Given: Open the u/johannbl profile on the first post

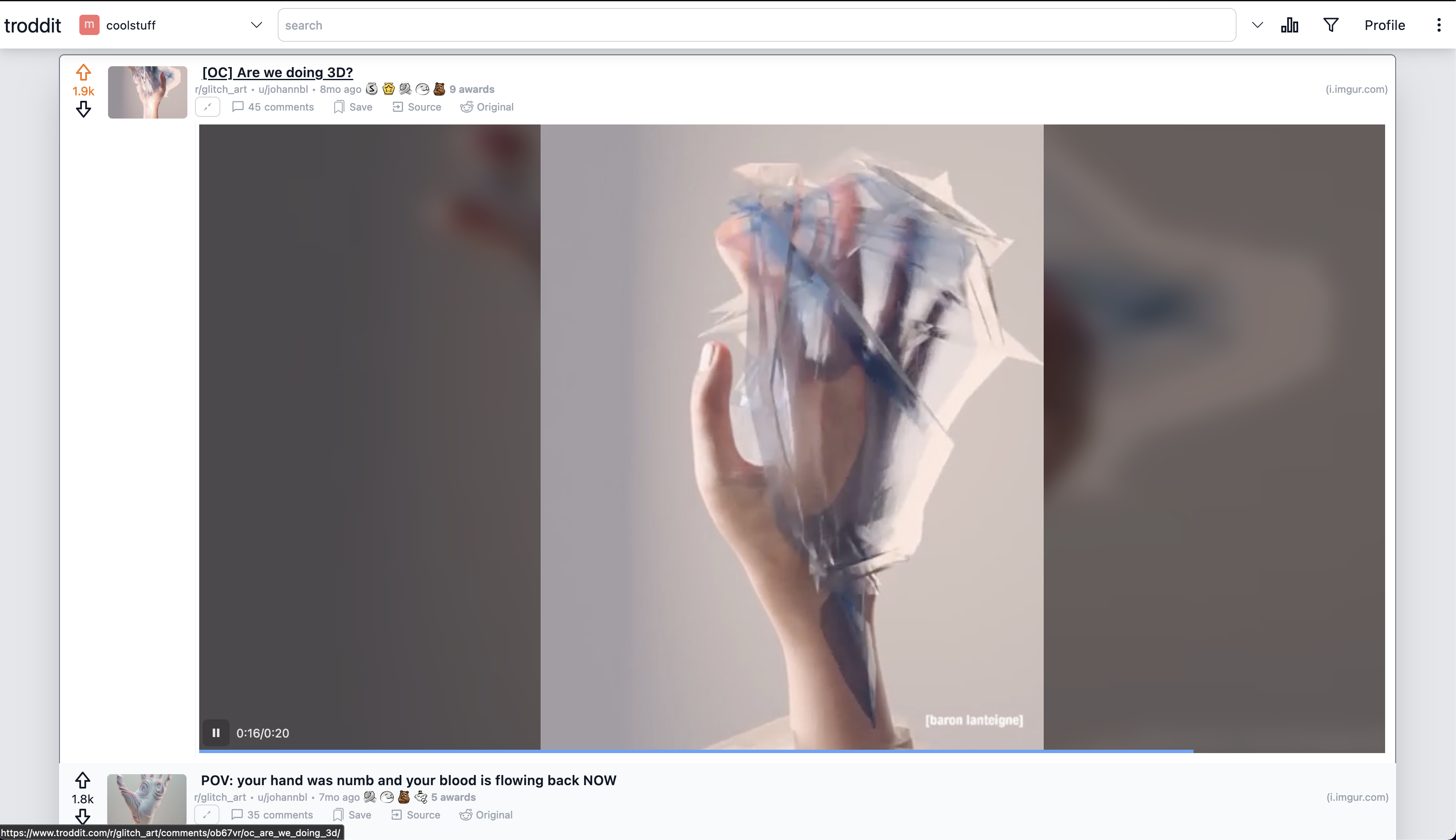Looking at the screenshot, I should [x=283, y=89].
